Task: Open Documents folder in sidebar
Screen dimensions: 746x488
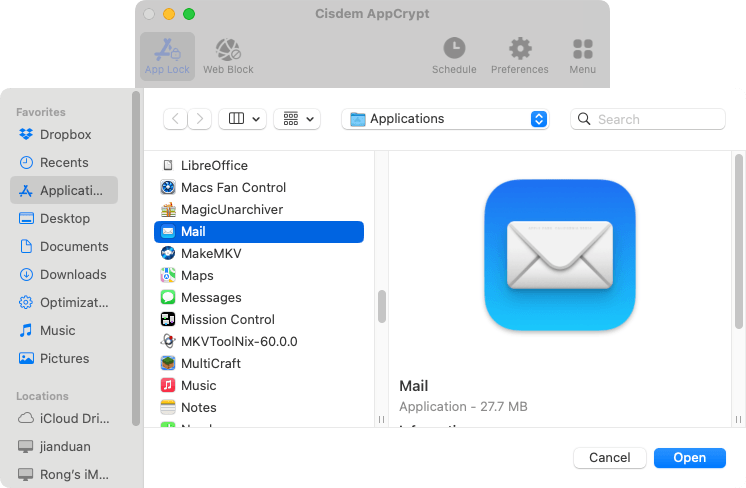Action: coord(64,246)
